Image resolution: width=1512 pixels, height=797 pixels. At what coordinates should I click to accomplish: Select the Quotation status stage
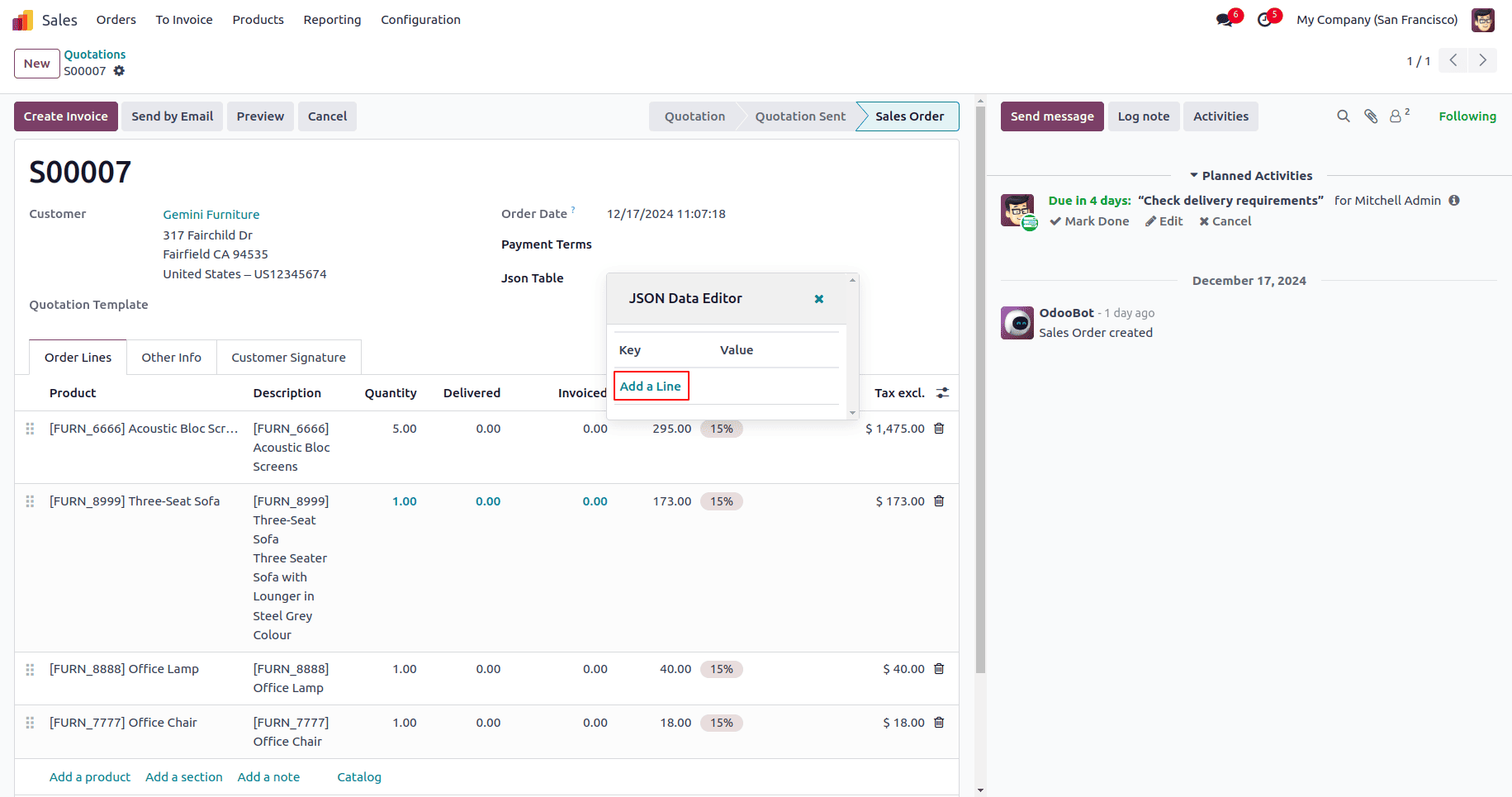694,116
